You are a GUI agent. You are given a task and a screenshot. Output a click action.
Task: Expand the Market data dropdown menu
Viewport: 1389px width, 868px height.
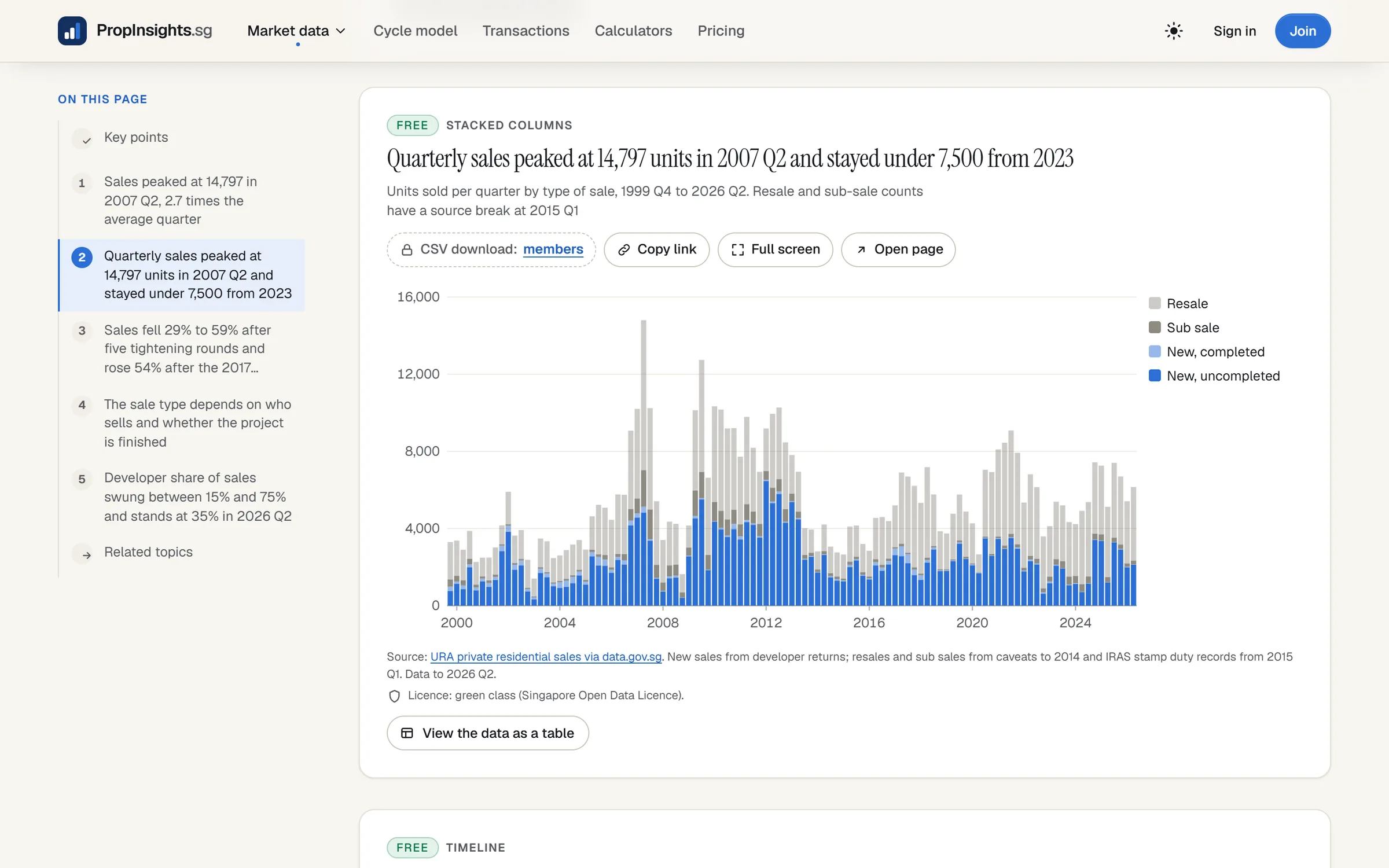click(296, 31)
